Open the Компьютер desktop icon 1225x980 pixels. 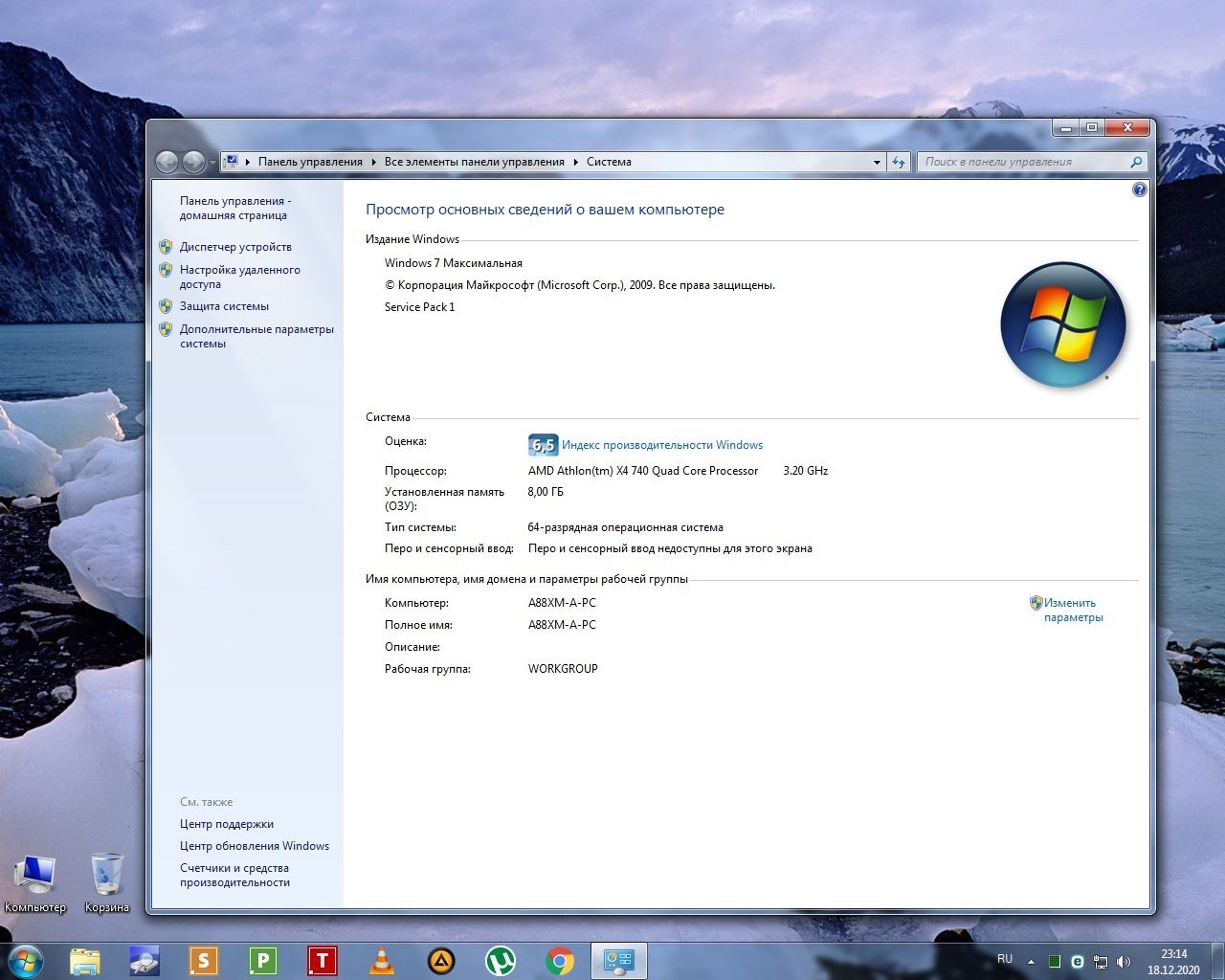click(x=35, y=882)
